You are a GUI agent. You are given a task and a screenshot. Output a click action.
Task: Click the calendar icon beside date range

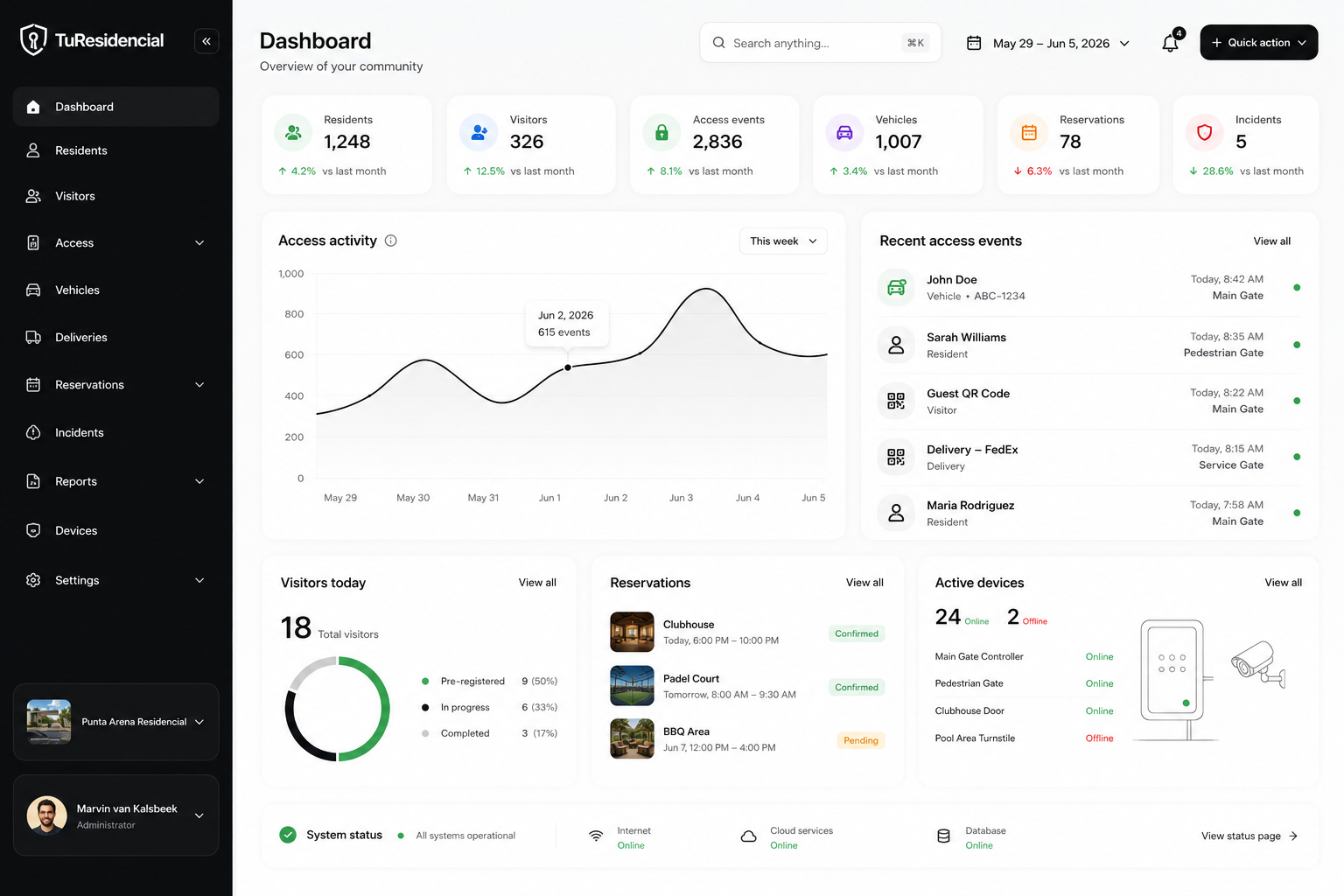click(973, 43)
